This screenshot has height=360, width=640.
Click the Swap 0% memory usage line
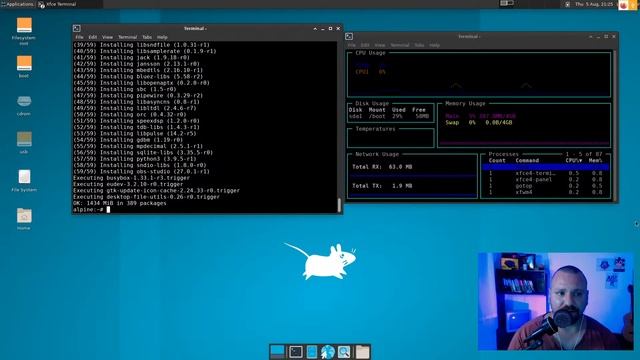pyautogui.click(x=478, y=122)
